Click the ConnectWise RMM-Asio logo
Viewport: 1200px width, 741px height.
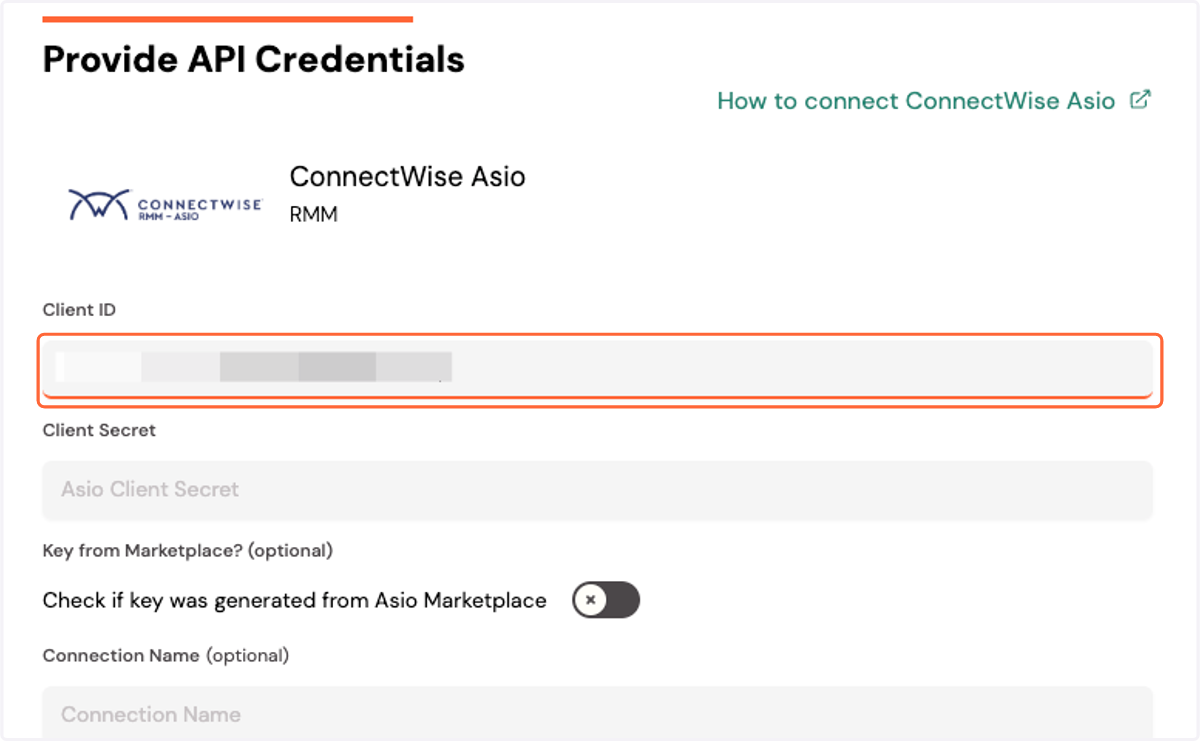(165, 204)
